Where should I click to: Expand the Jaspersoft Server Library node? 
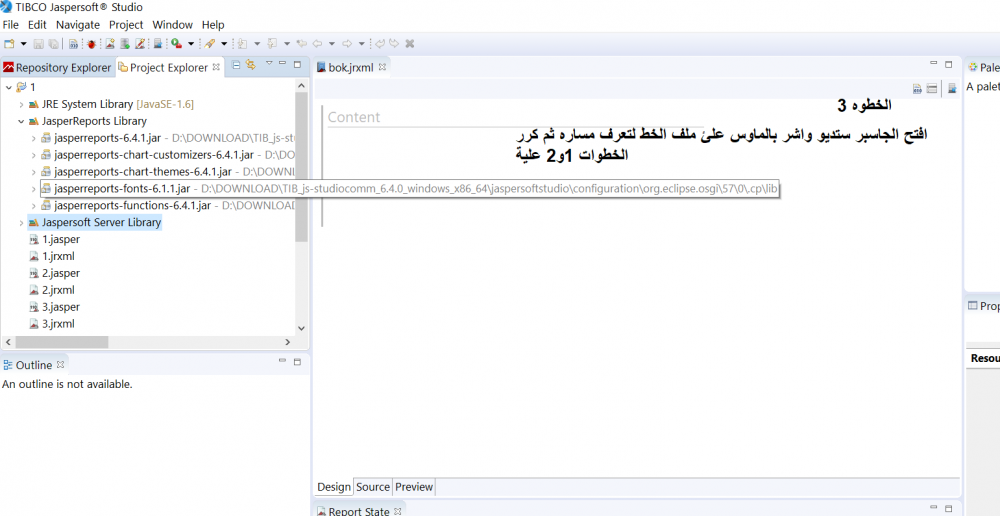point(21,223)
